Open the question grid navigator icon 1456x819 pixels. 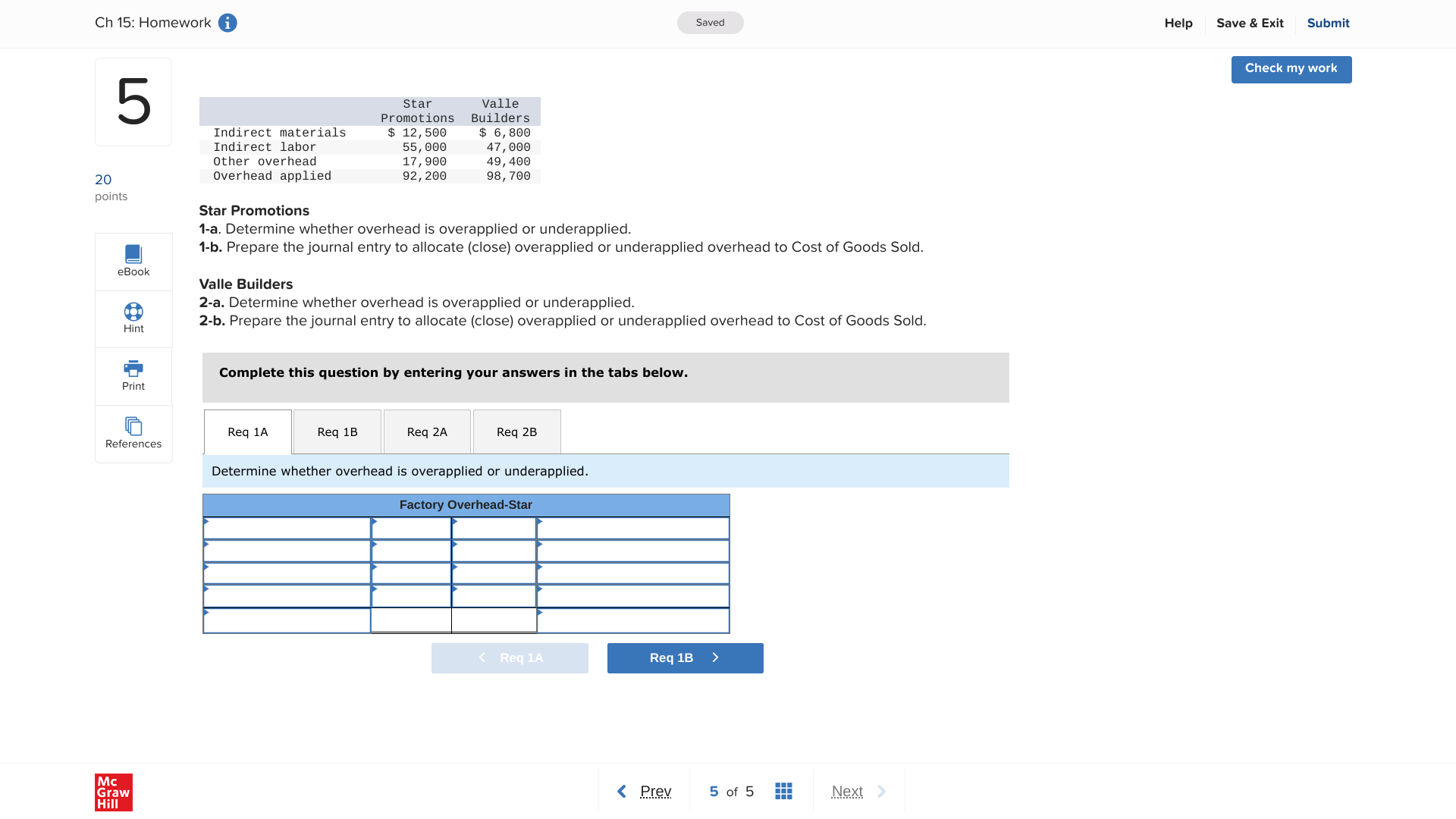pos(783,791)
